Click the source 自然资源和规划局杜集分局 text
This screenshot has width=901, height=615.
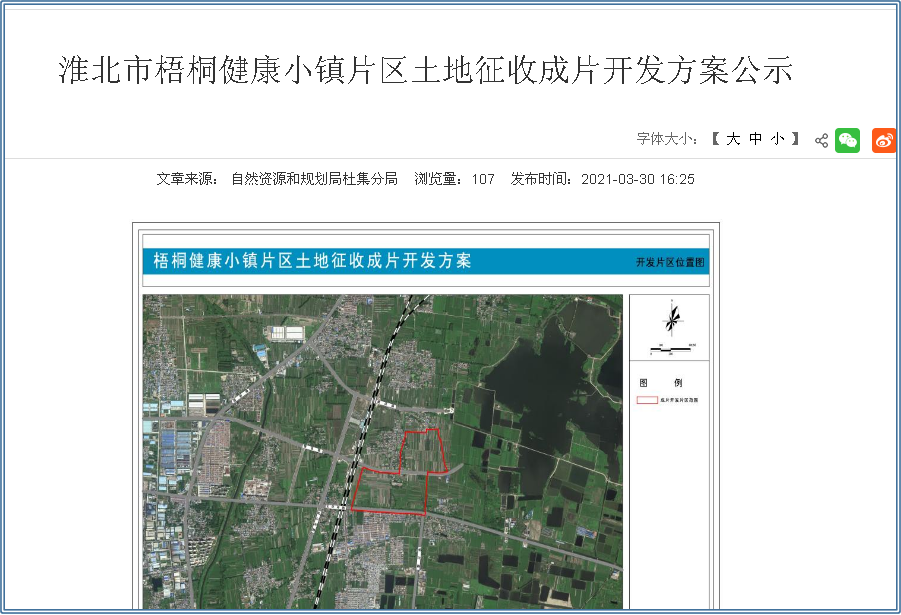[314, 179]
